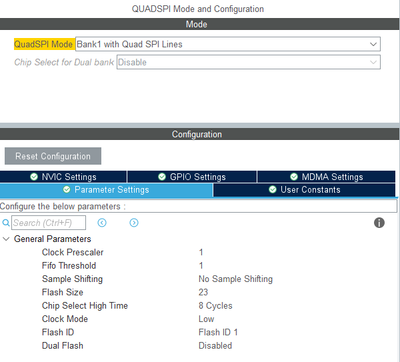Click the 8 Cycles value
Screen dimensions: 400x362
click(x=215, y=306)
